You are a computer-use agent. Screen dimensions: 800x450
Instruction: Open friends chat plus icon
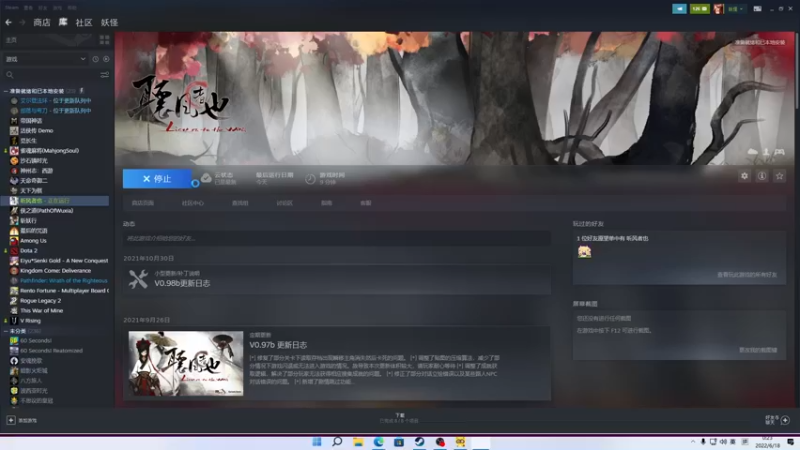pos(785,420)
